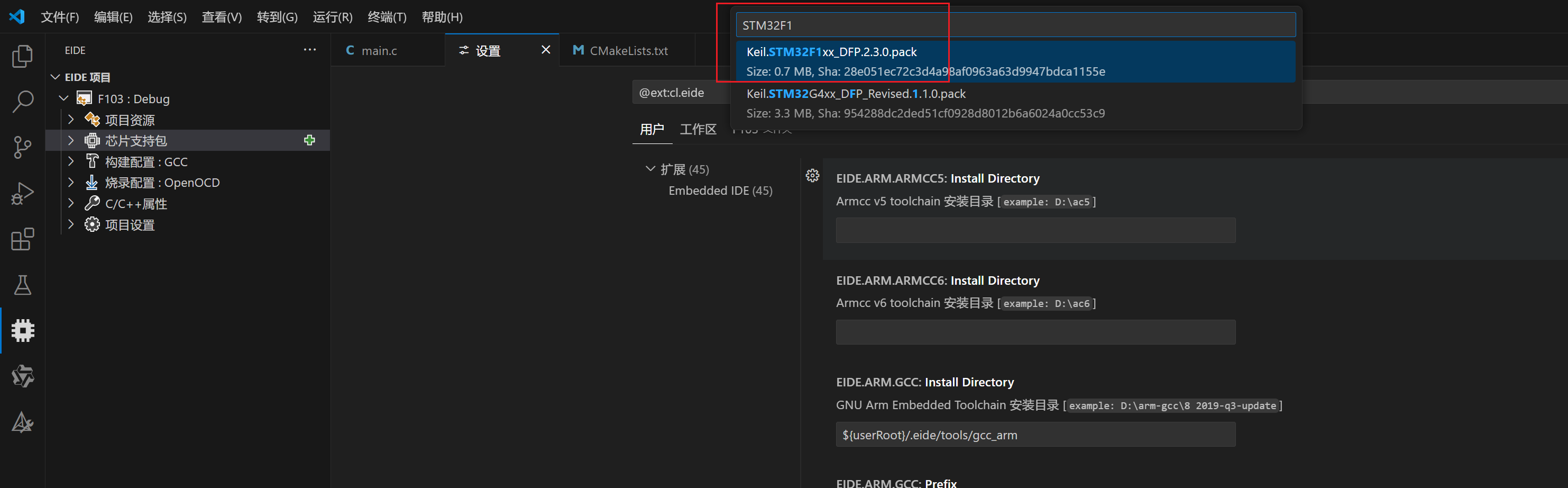Expand the 项目资源 node
The image size is (1568, 488).
(x=71, y=119)
